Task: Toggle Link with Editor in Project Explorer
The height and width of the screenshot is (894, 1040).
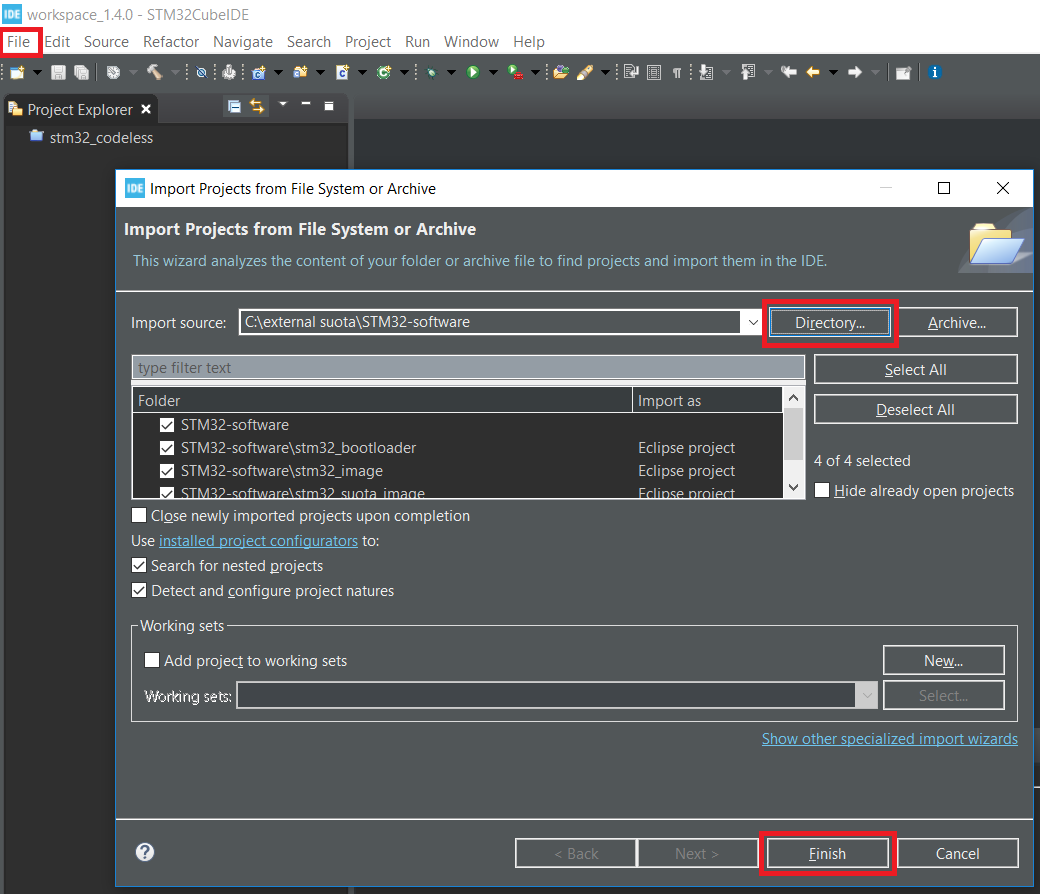Action: pyautogui.click(x=257, y=106)
